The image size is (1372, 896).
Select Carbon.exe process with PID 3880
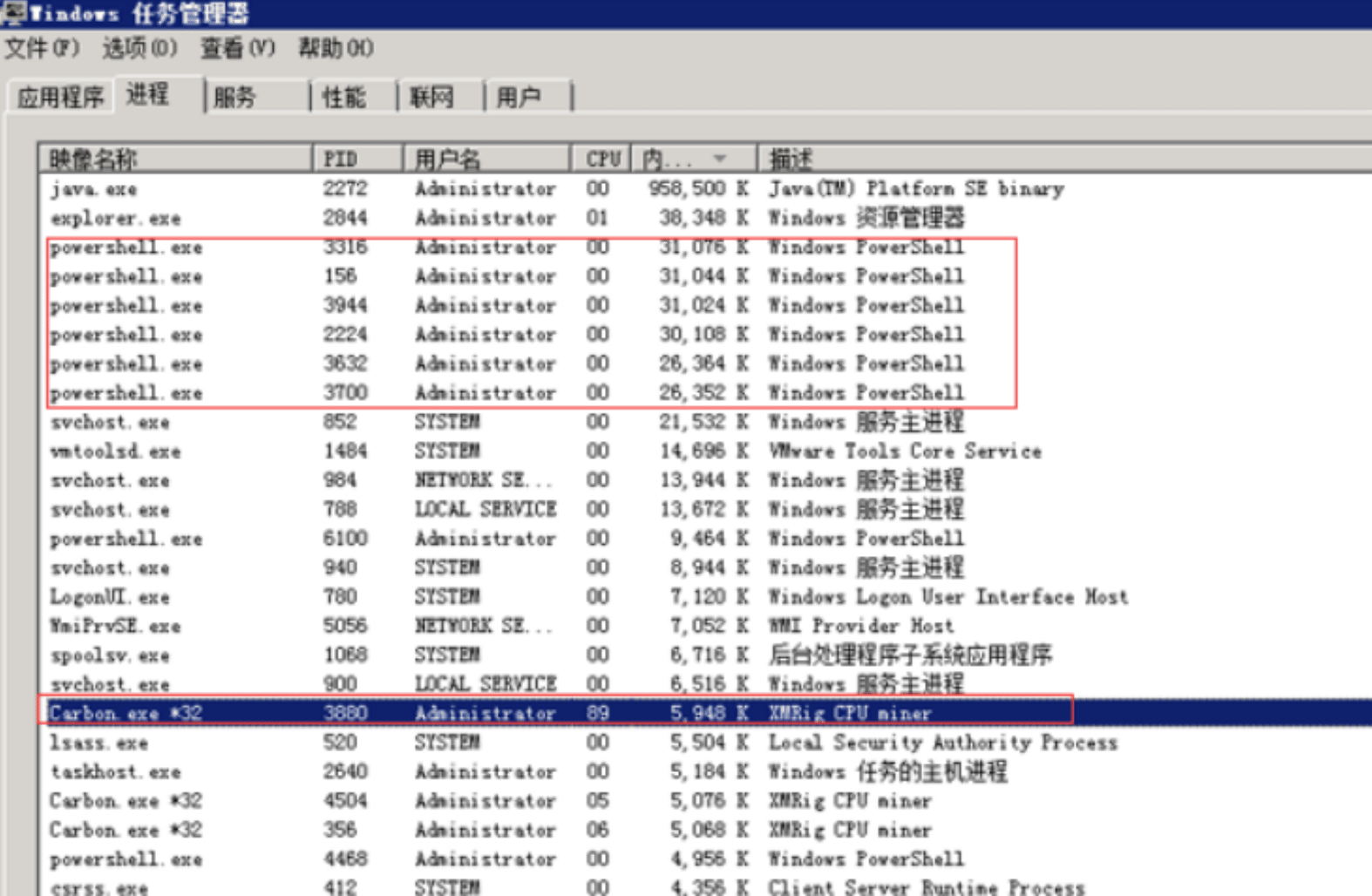(706, 713)
